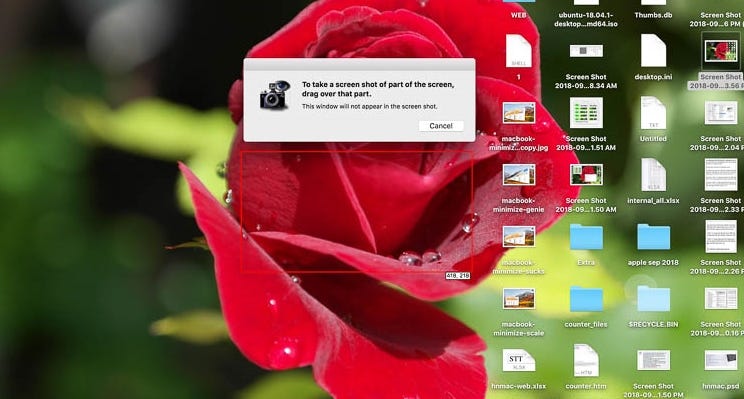Select the macbook-minimize-scale image icon
The height and width of the screenshot is (399, 744).
[x=519, y=298]
